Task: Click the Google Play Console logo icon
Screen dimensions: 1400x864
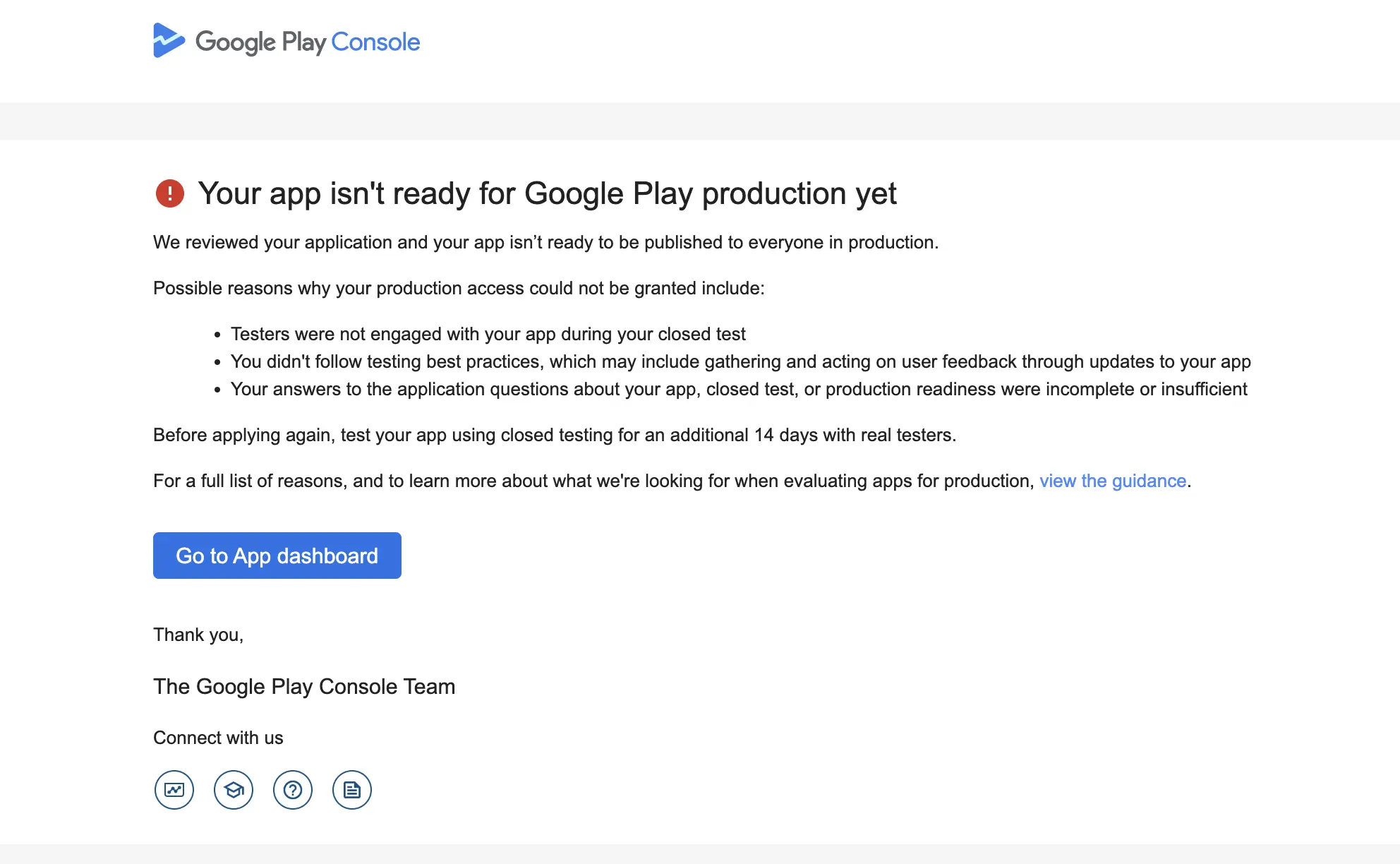Action: 169,41
